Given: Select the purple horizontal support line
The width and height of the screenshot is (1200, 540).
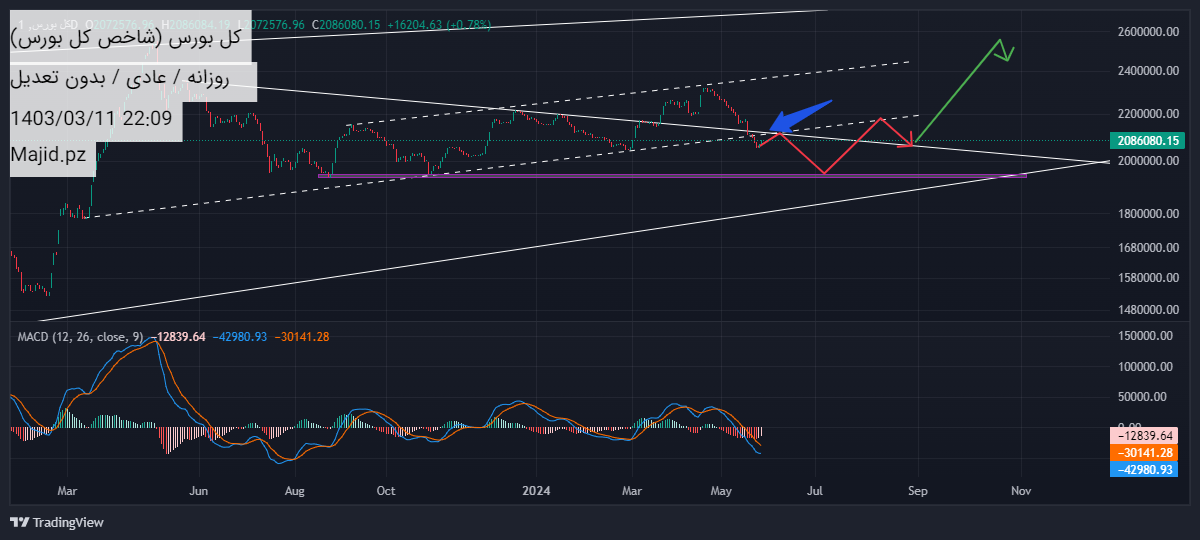Looking at the screenshot, I should (672, 176).
